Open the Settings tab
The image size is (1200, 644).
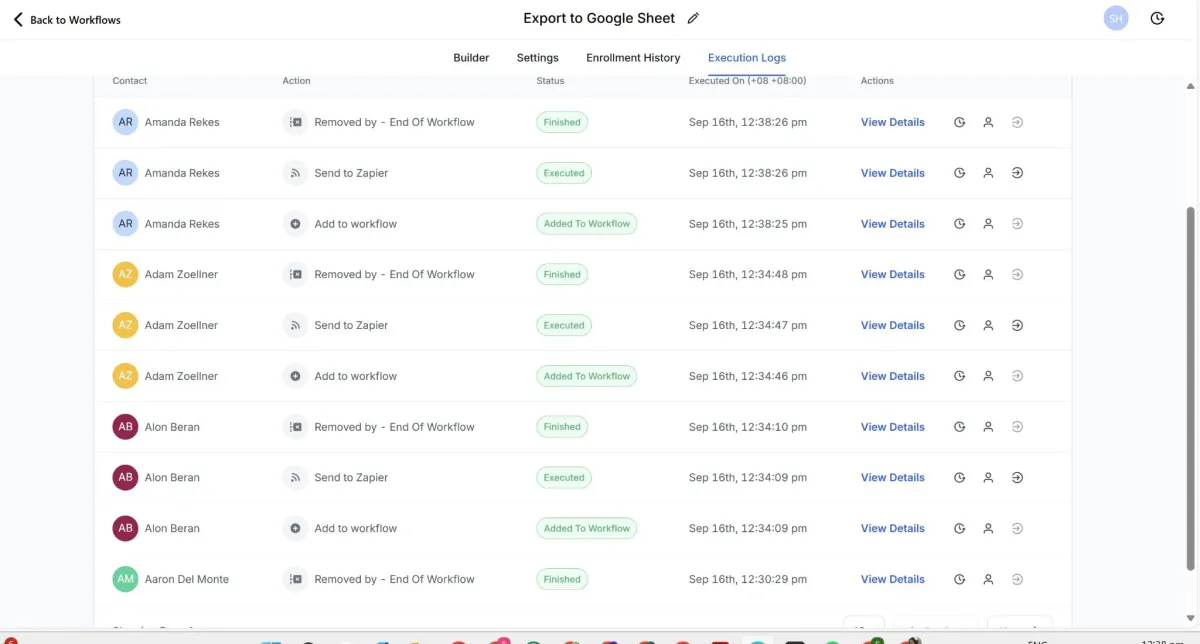537,58
